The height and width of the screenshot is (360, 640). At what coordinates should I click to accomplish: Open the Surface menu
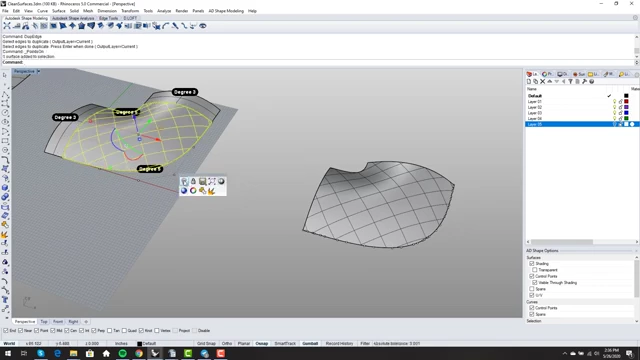[x=58, y=11]
